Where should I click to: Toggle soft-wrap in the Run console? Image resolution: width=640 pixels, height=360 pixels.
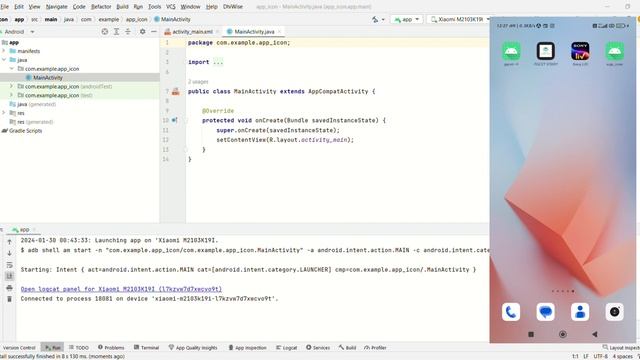click(x=9, y=265)
